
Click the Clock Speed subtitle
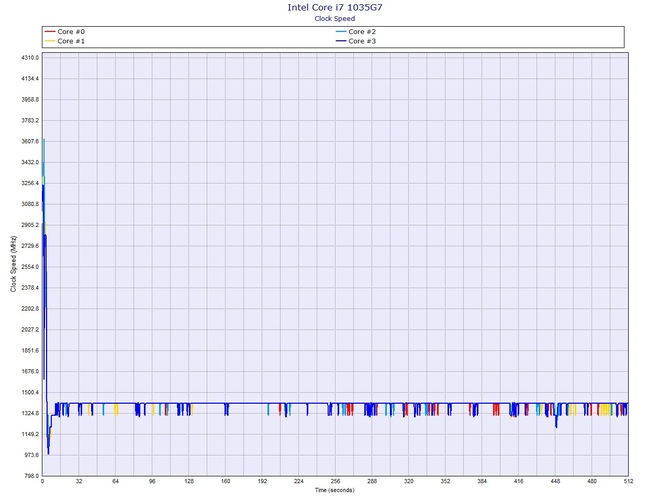coord(335,18)
